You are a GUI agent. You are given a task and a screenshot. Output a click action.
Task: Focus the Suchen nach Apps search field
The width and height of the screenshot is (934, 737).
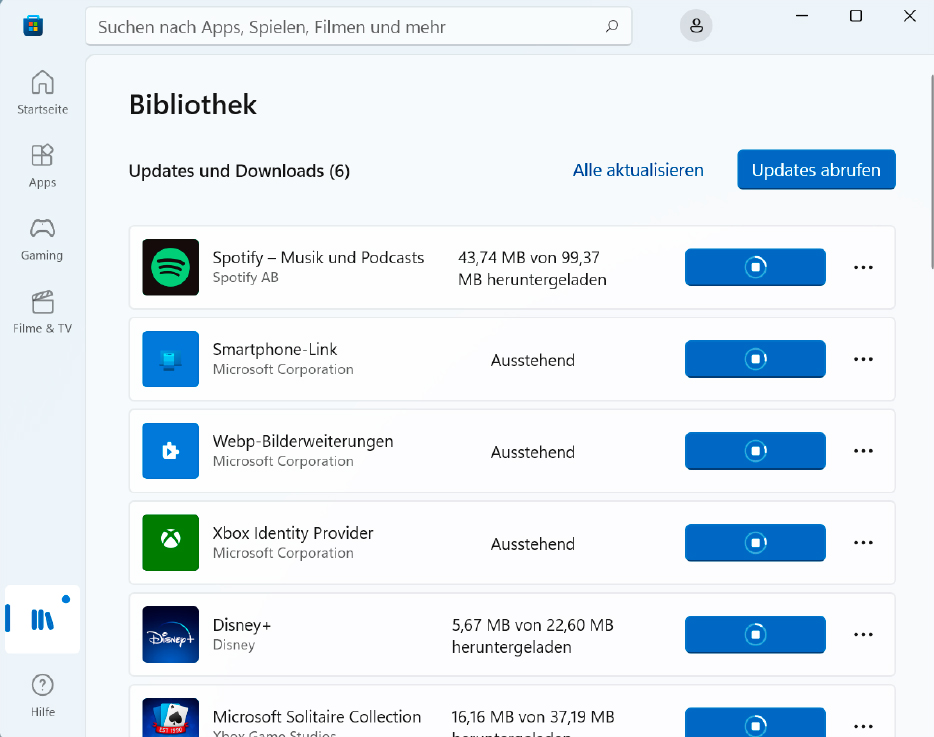[x=359, y=26]
